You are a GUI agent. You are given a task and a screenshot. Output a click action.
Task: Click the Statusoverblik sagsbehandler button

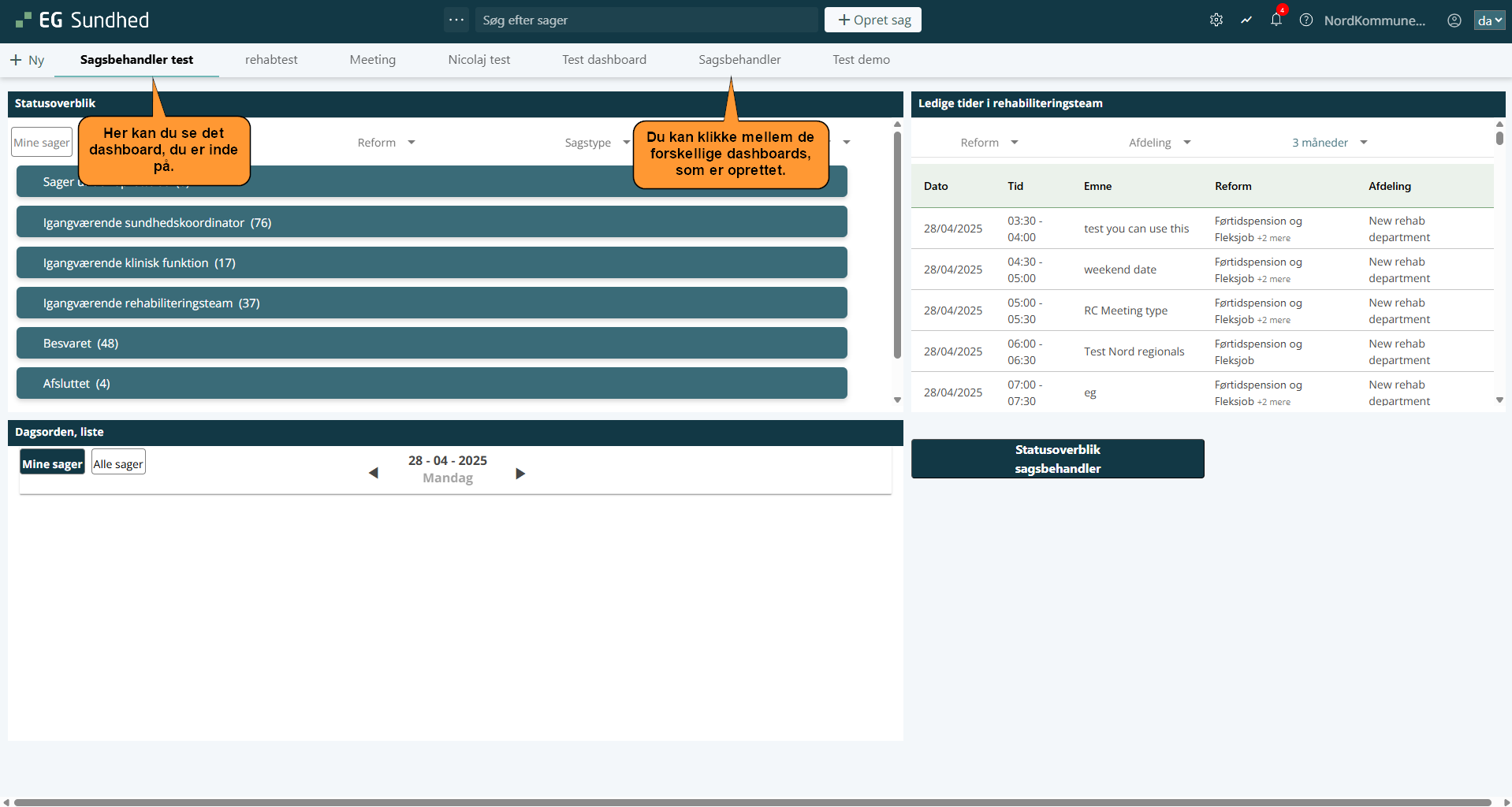tap(1057, 459)
